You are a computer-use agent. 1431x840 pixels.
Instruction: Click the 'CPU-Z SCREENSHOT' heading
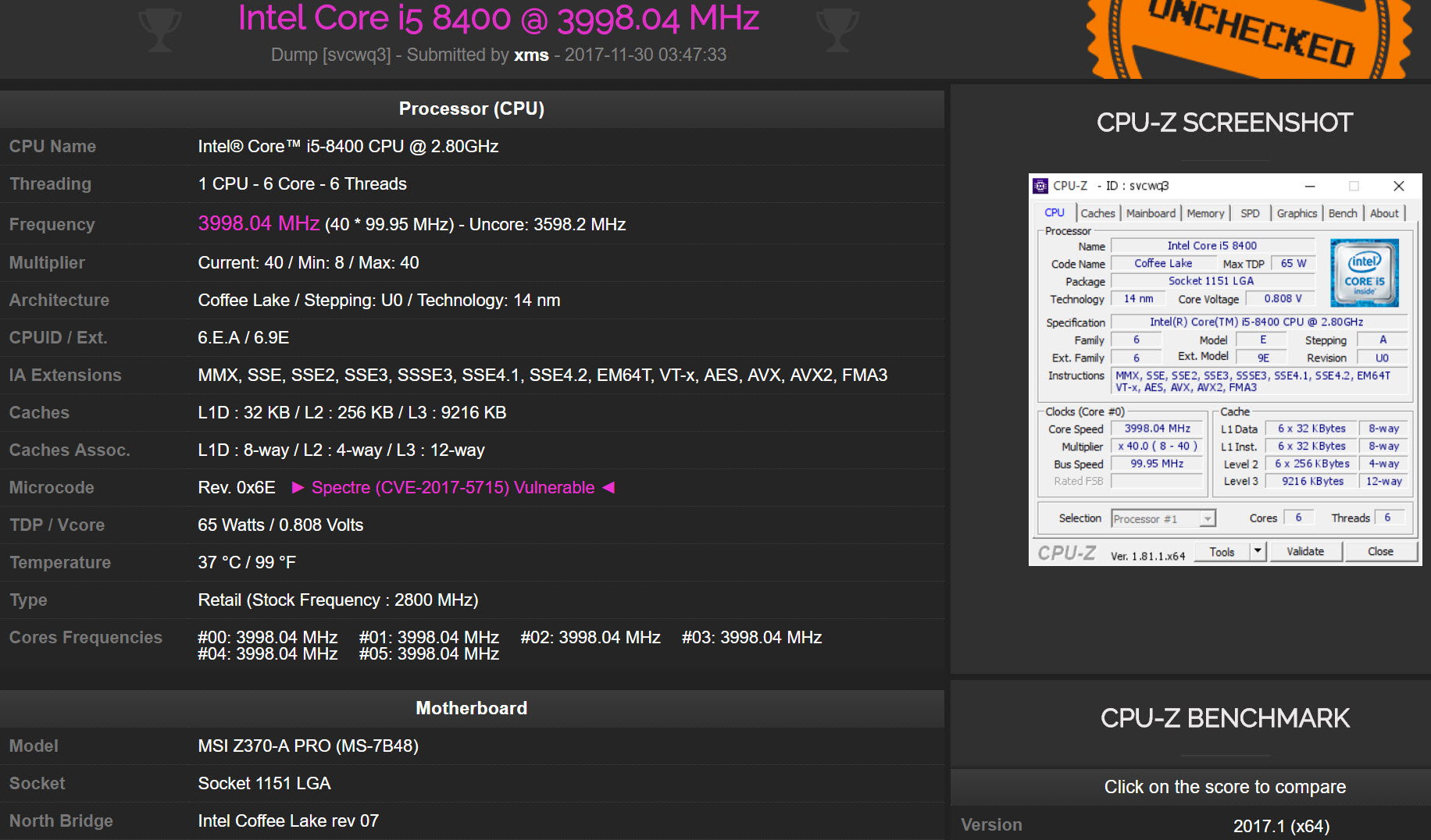tap(1225, 123)
